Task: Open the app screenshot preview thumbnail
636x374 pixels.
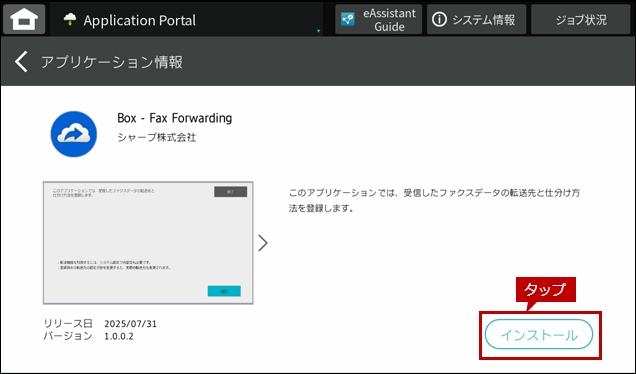Action: click(x=148, y=243)
